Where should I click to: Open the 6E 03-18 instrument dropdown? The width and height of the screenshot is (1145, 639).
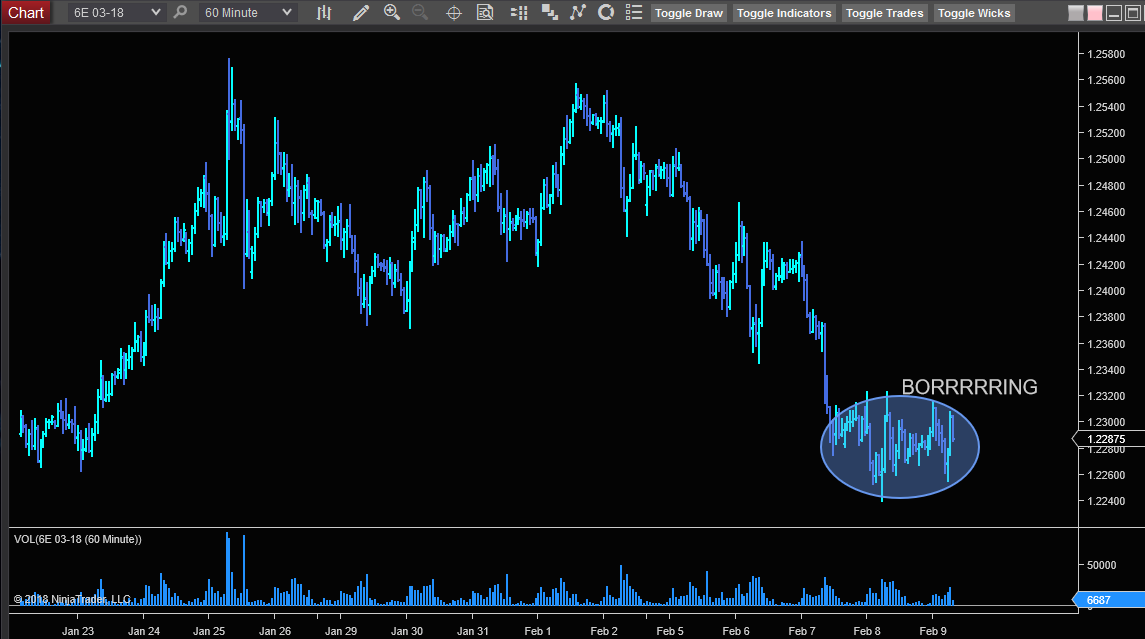pos(116,12)
